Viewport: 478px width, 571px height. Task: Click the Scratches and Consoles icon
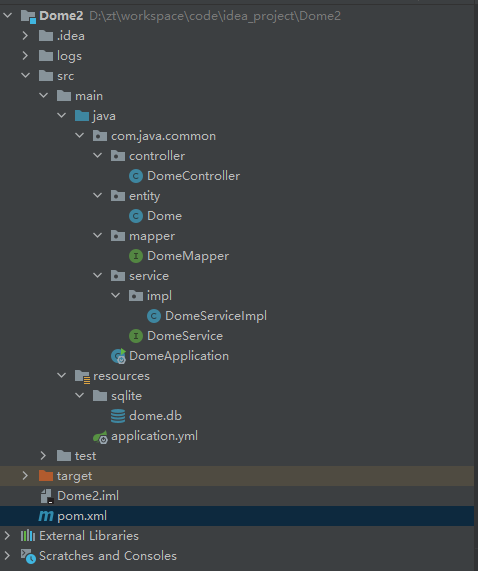point(28,556)
